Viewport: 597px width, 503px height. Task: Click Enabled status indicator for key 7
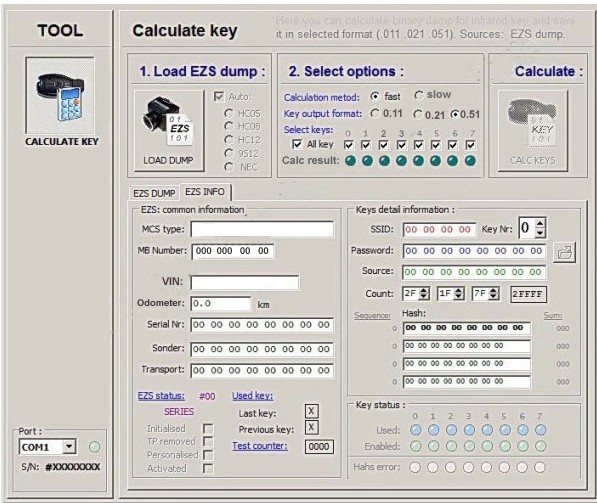coord(541,446)
